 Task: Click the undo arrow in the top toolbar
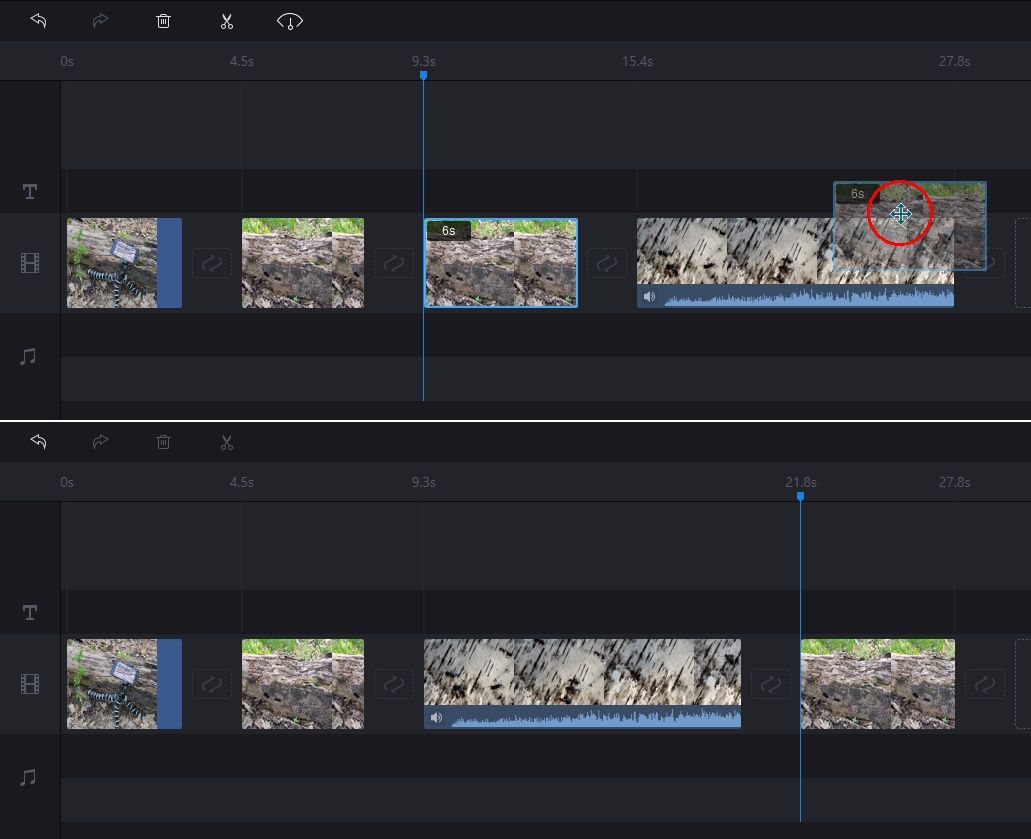[38, 21]
